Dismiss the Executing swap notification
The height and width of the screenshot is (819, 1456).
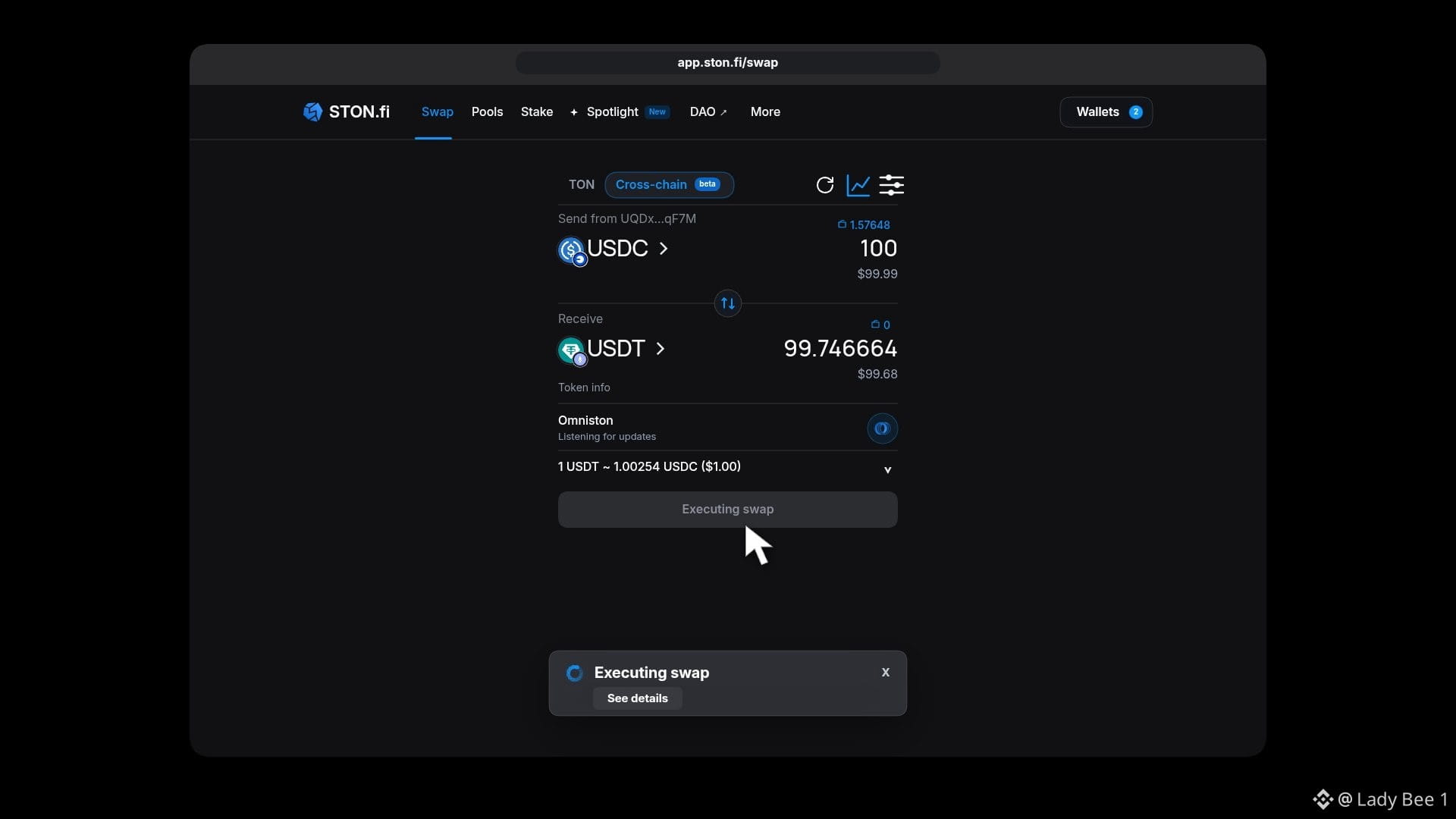coord(886,673)
